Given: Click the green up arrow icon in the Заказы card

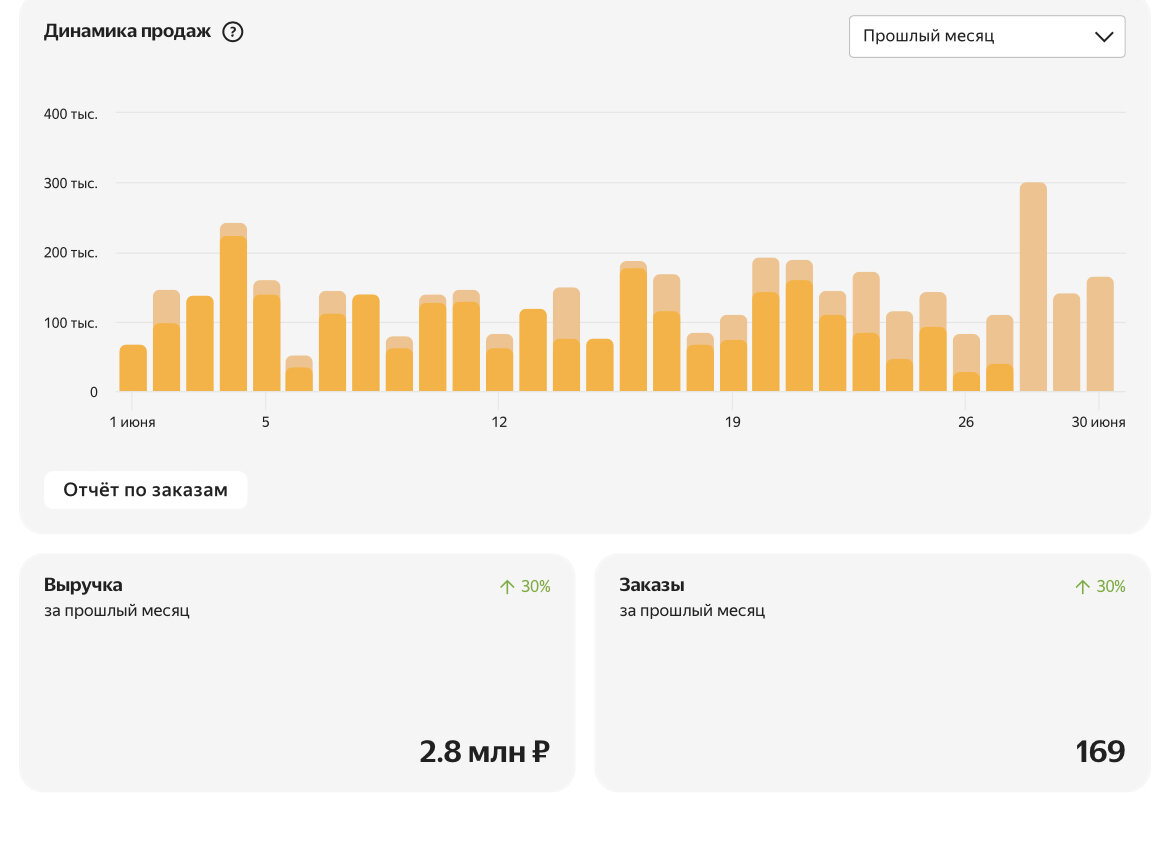Looking at the screenshot, I should pos(1083,587).
